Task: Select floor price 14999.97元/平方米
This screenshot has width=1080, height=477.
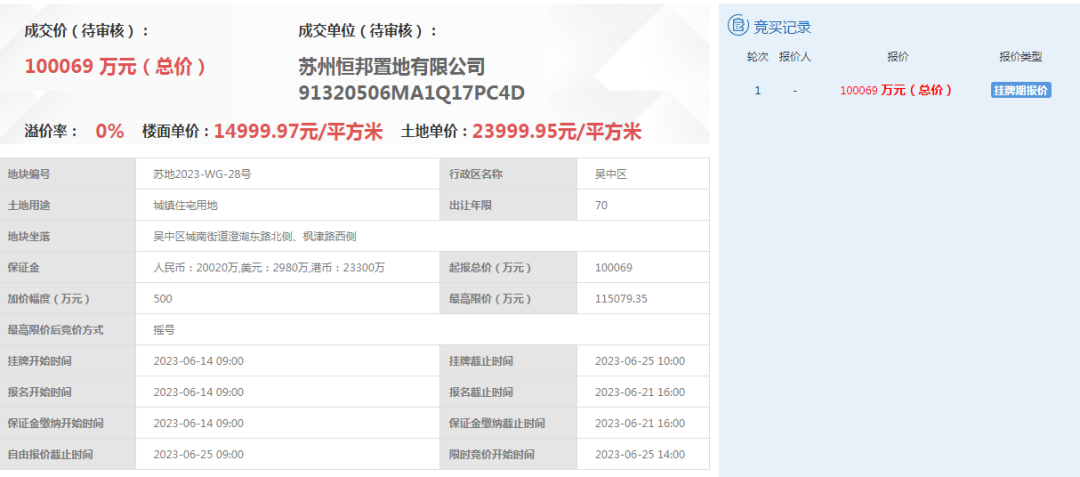Action: [298, 131]
